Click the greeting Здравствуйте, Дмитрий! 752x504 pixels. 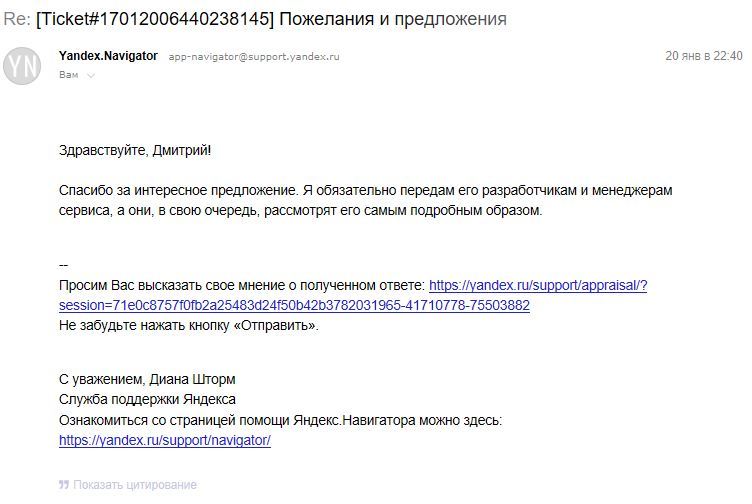135,150
